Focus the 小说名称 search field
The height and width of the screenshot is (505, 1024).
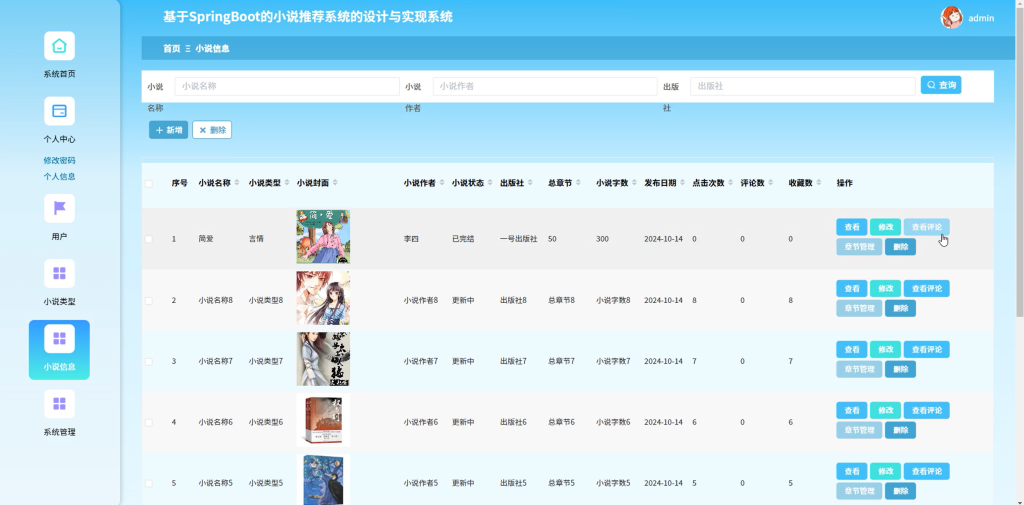point(287,86)
